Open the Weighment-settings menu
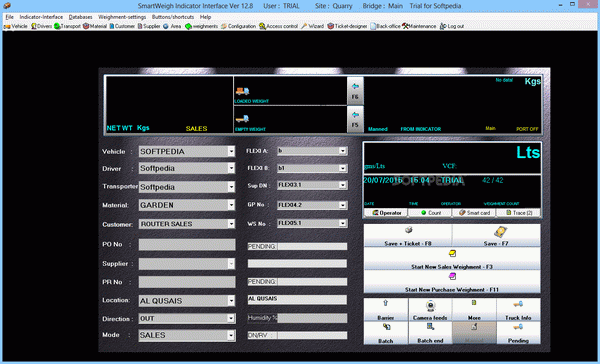The image size is (600, 364). point(122,17)
